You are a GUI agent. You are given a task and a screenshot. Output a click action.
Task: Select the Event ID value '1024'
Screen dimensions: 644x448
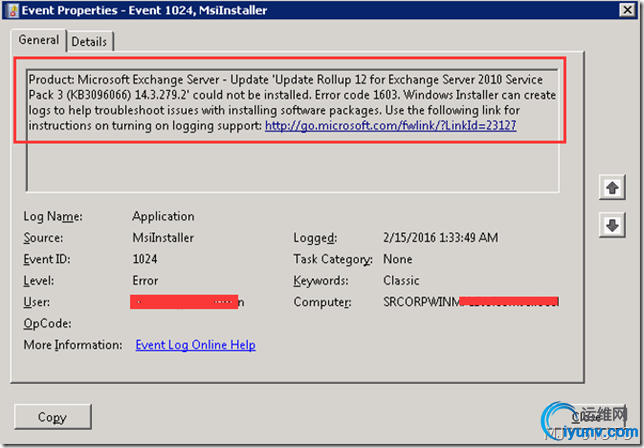point(145,259)
